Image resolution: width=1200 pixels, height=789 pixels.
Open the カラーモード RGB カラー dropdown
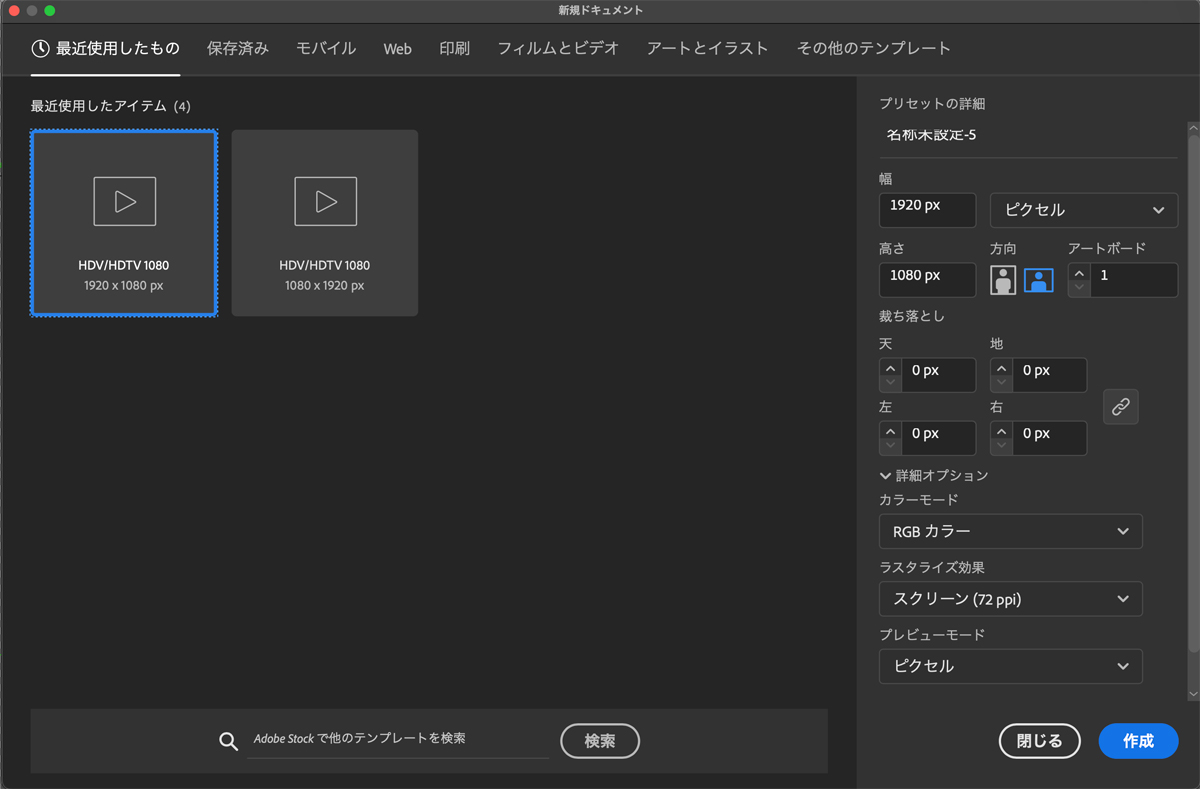pyautogui.click(x=1010, y=532)
